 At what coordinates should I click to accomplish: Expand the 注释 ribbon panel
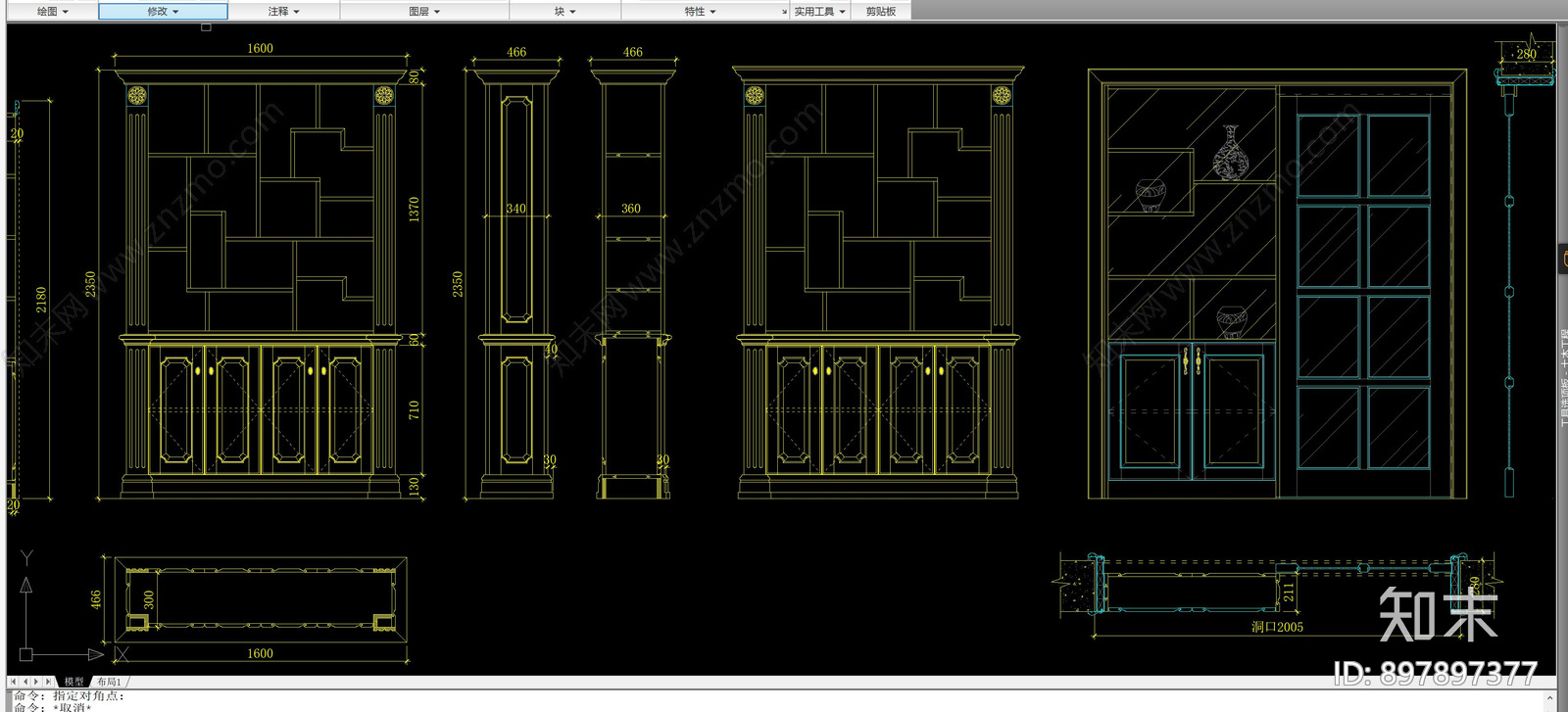coord(283,11)
